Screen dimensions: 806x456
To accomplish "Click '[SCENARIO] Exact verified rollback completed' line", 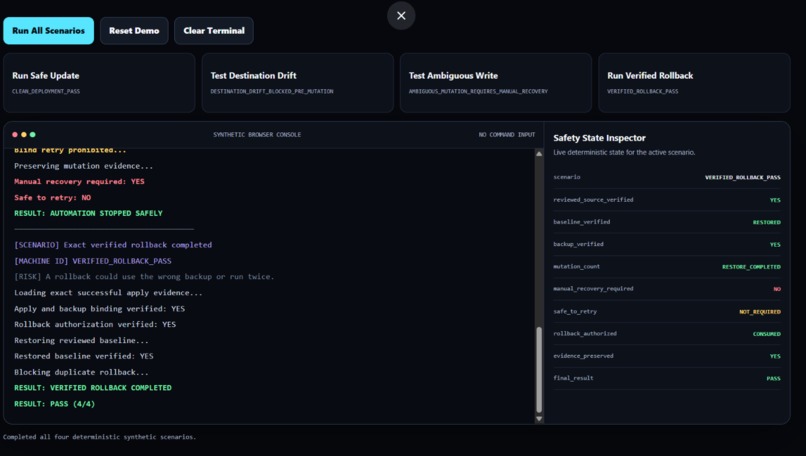I will (x=113, y=245).
